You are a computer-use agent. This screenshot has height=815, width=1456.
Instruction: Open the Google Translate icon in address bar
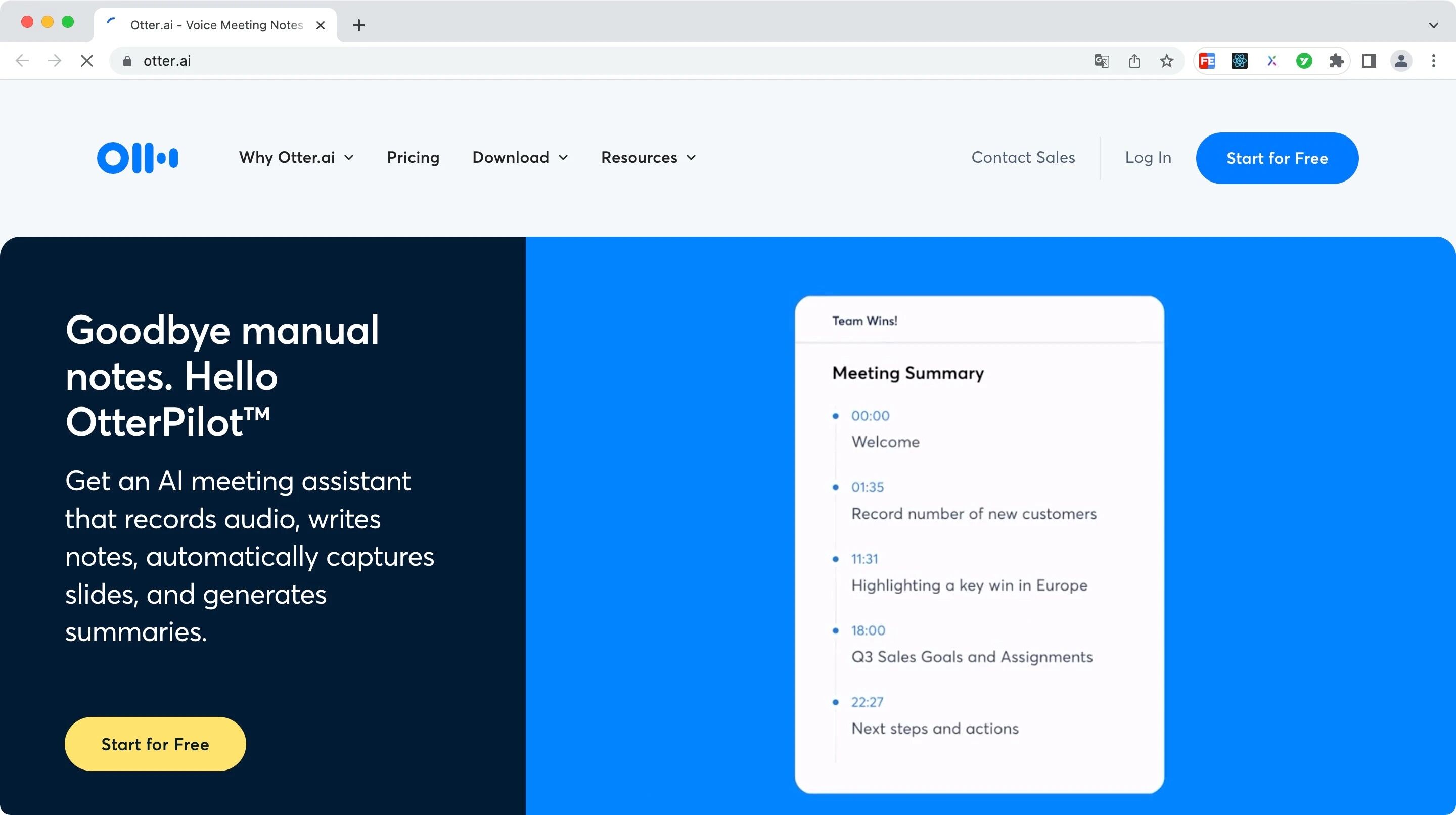[1101, 61]
